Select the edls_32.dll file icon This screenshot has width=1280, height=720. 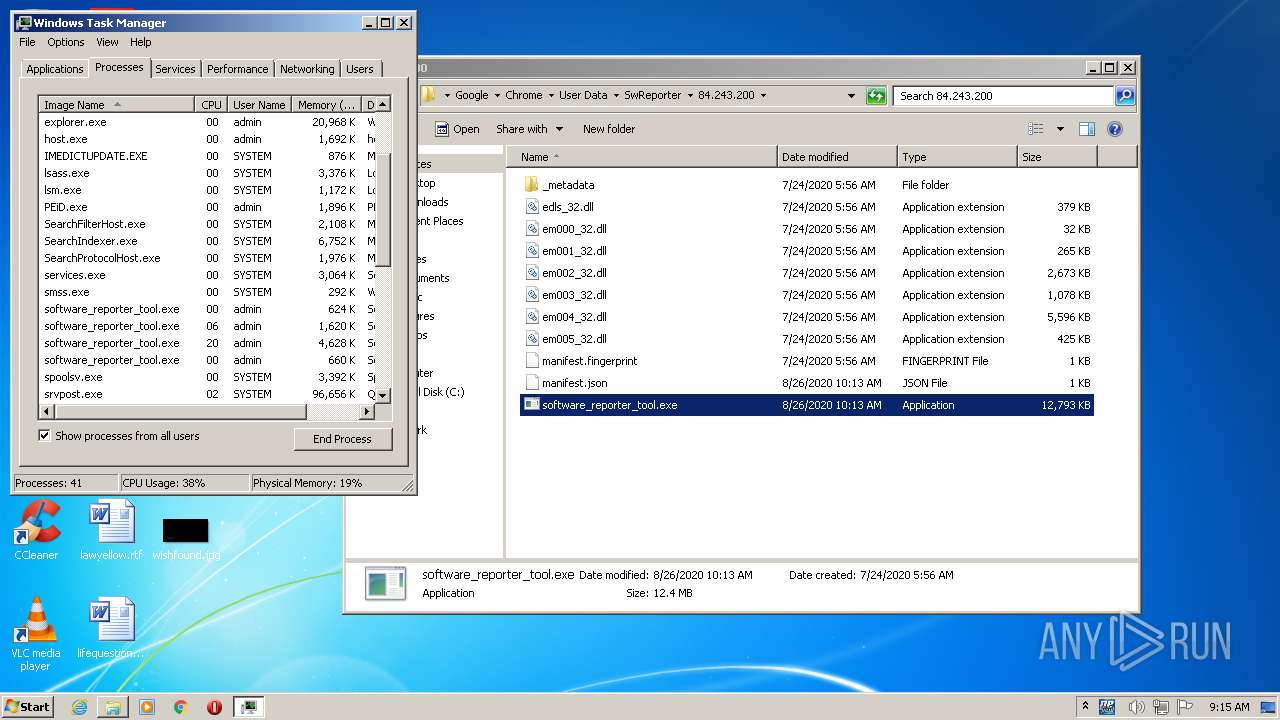[x=532, y=207]
